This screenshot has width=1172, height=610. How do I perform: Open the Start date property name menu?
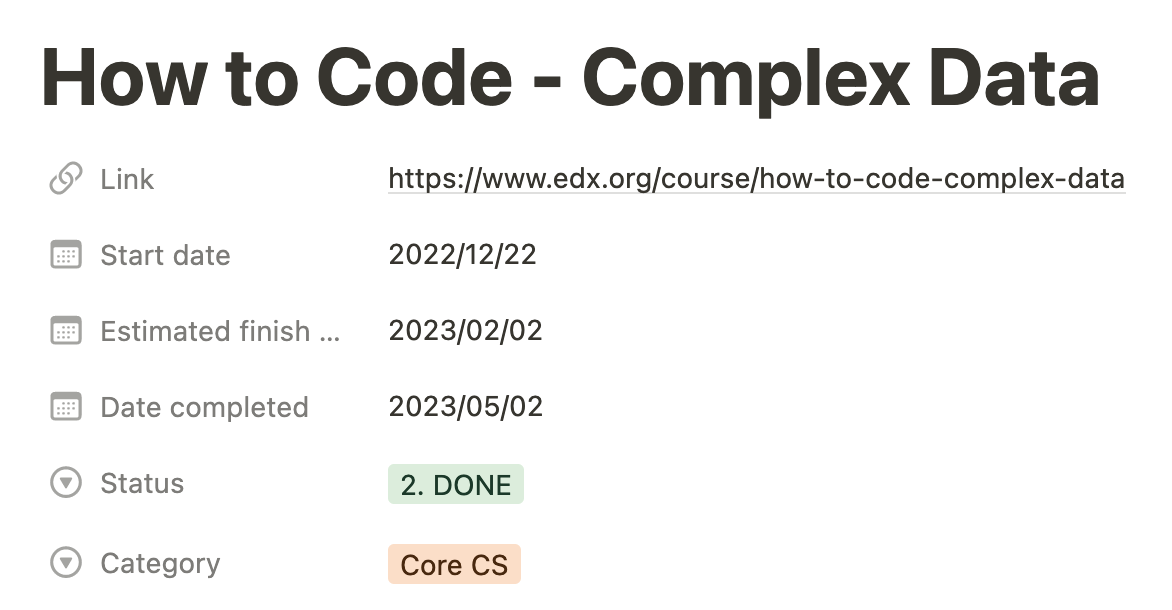165,256
